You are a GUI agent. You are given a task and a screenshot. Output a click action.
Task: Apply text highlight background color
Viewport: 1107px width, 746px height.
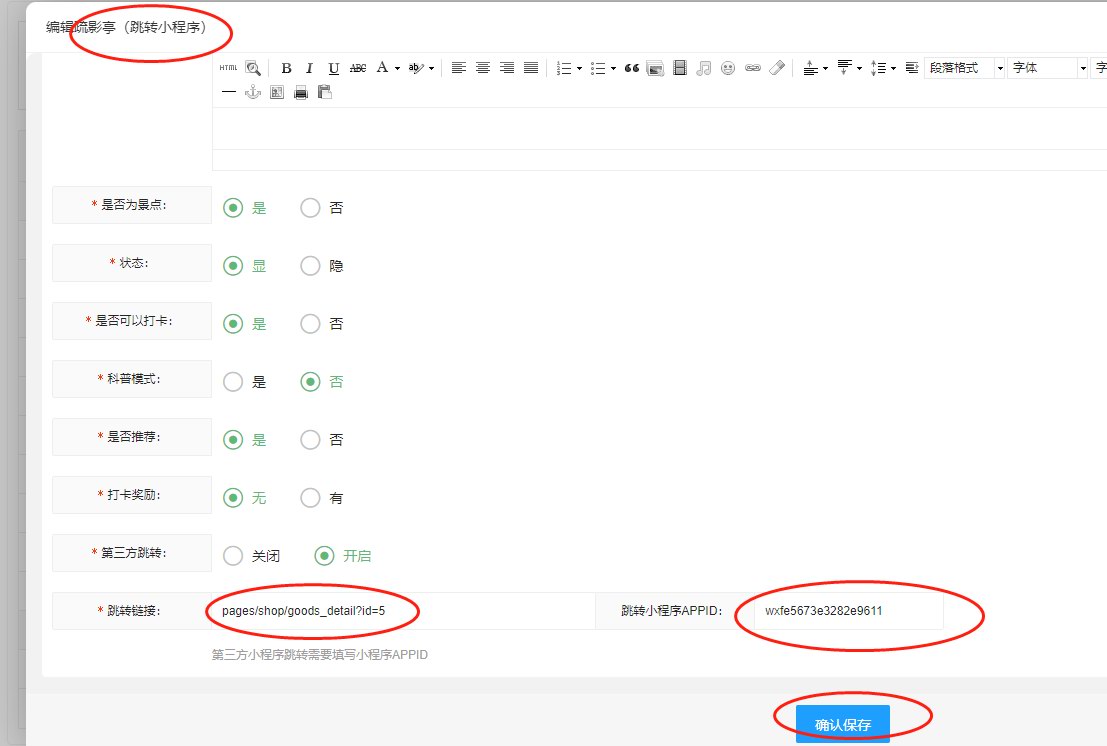(416, 68)
